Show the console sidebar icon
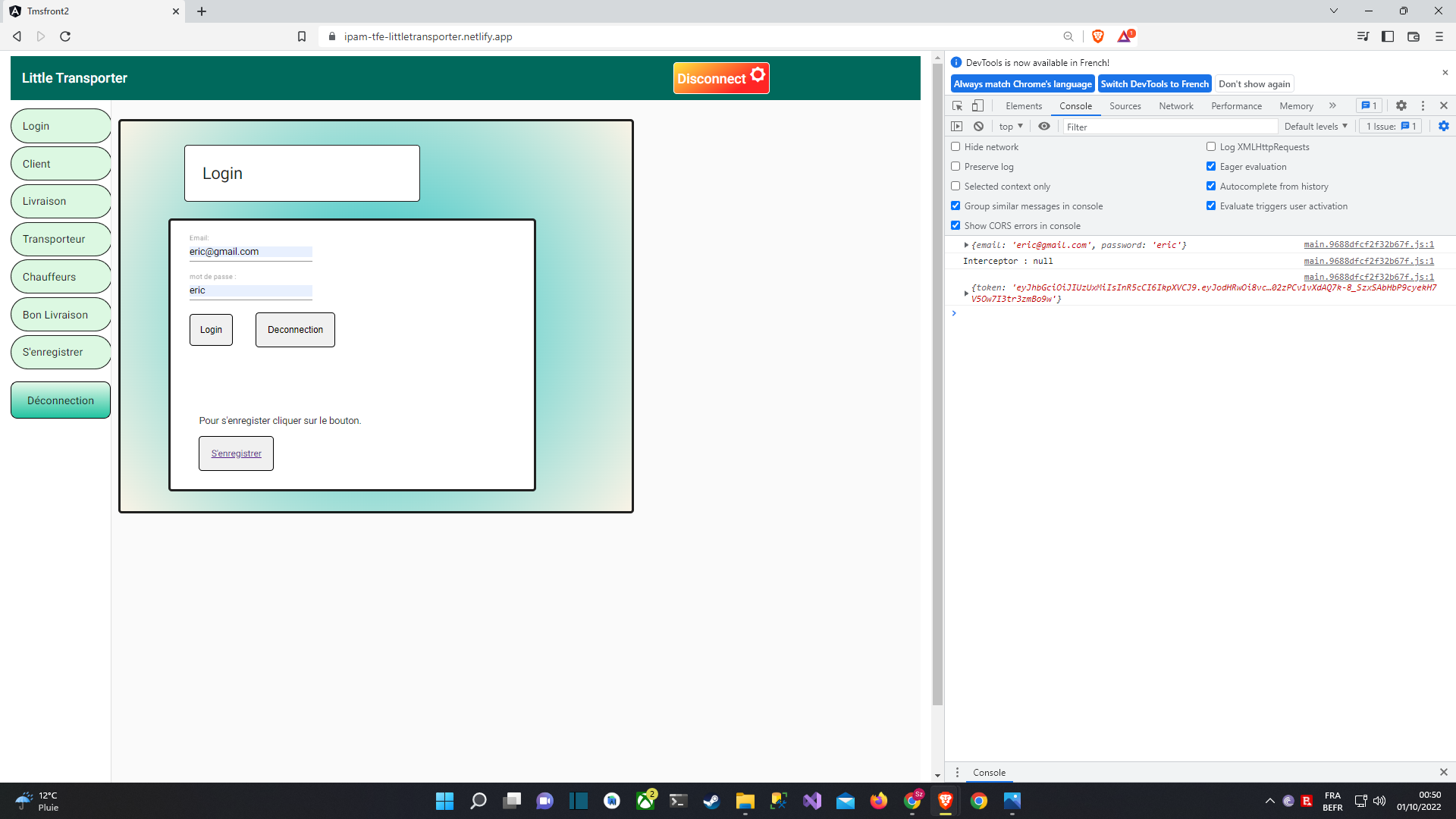This screenshot has width=1456, height=819. pyautogui.click(x=957, y=127)
